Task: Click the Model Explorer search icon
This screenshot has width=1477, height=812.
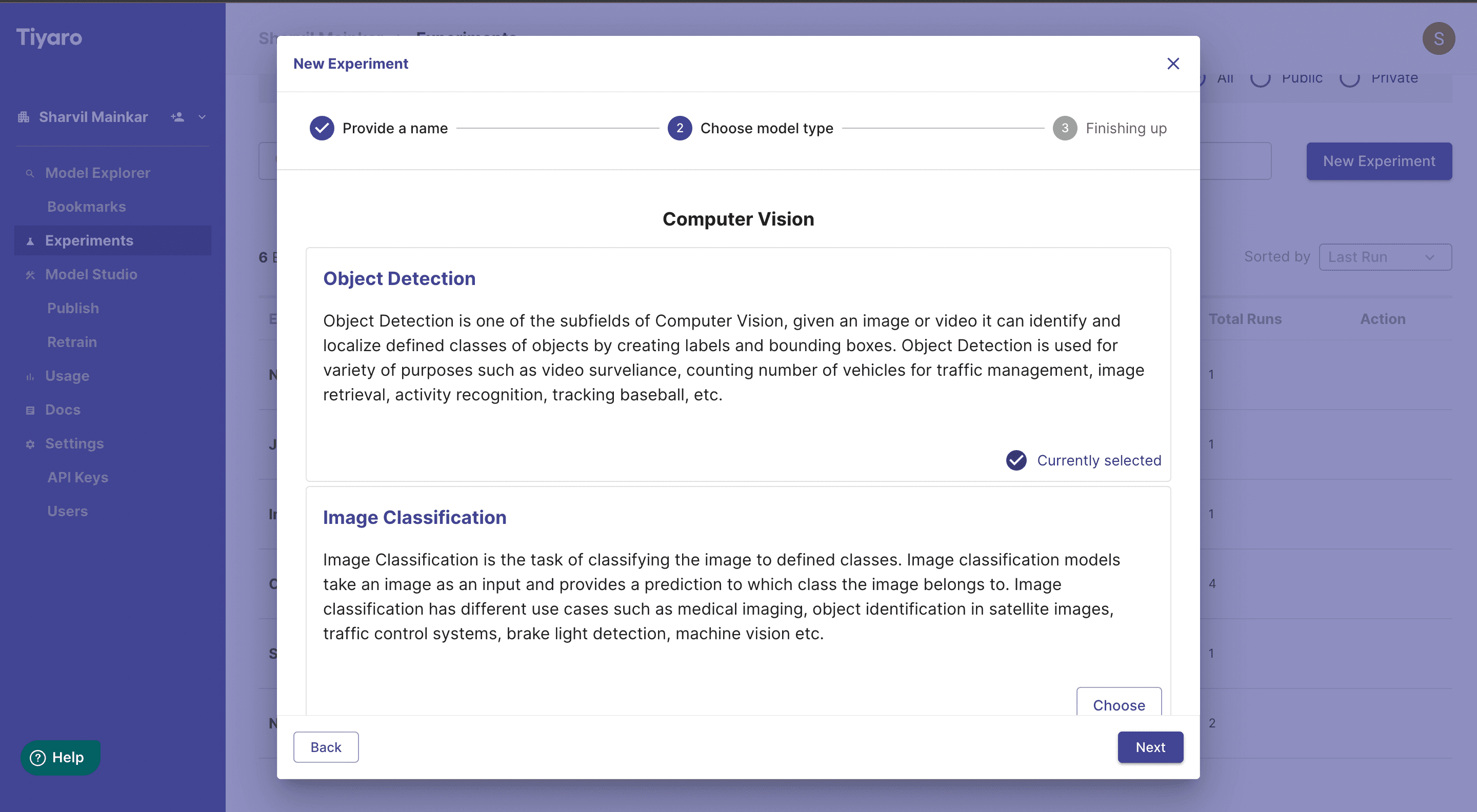Action: coord(30,174)
